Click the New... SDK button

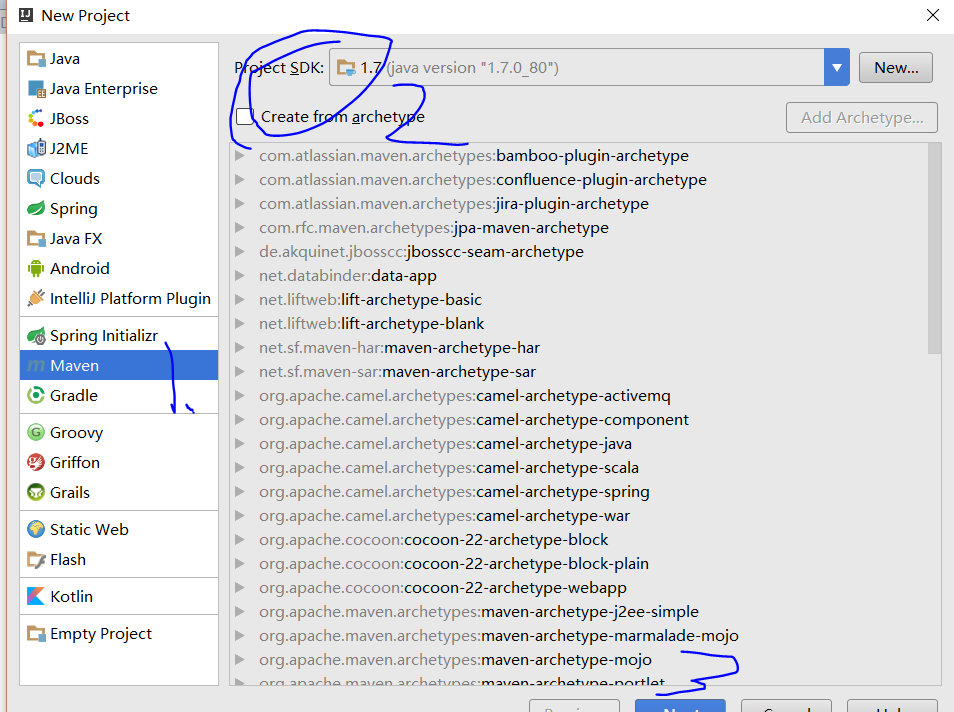[x=896, y=68]
